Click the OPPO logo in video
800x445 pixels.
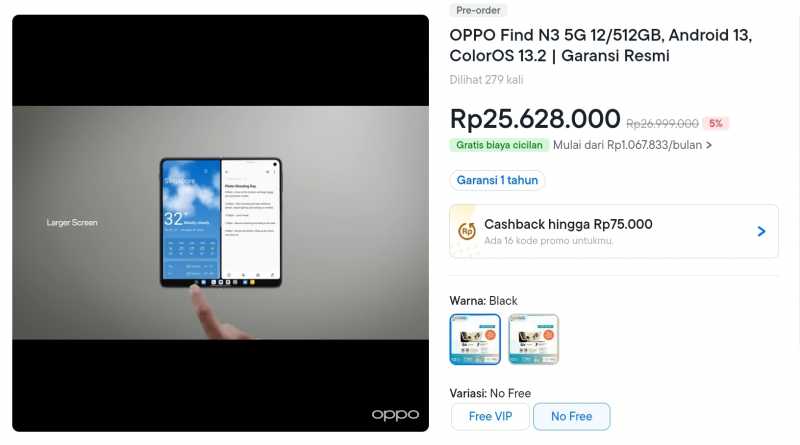(395, 414)
